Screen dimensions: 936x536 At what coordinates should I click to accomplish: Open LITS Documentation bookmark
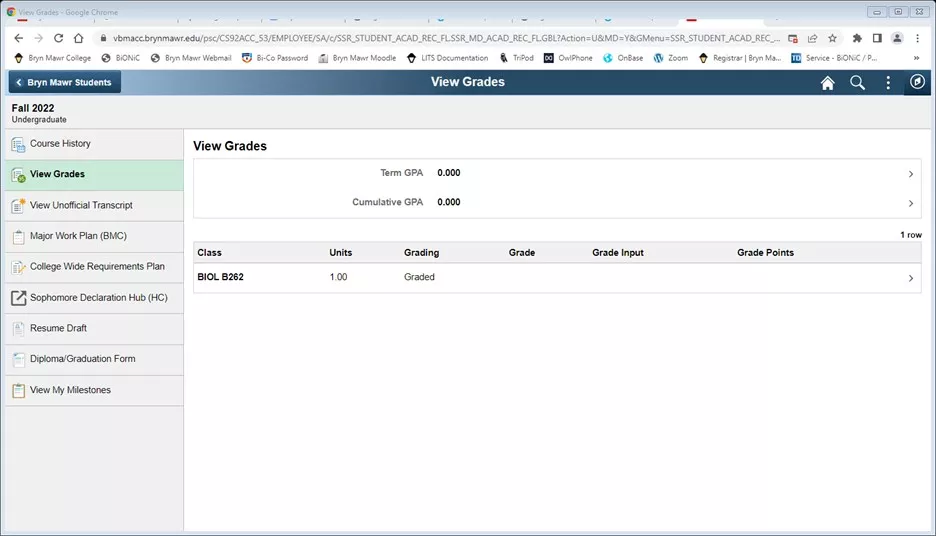pos(447,58)
